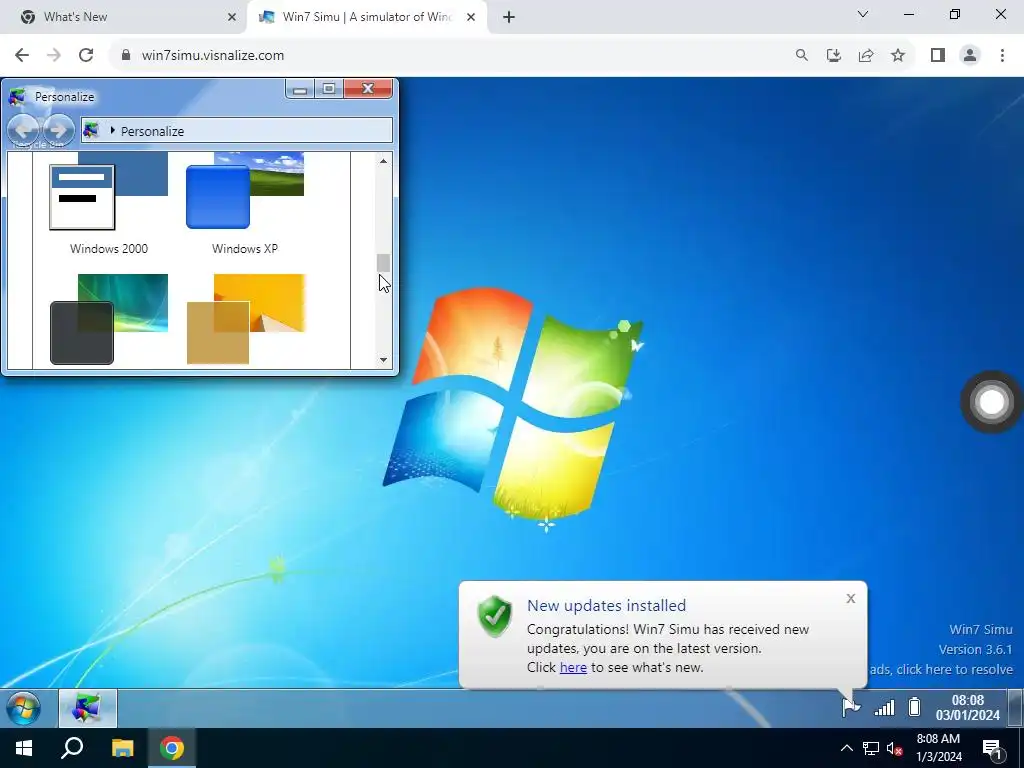Screen dimensions: 1024x768
Task: Click the 'ads, click here to resolve' text
Action: click(x=941, y=669)
